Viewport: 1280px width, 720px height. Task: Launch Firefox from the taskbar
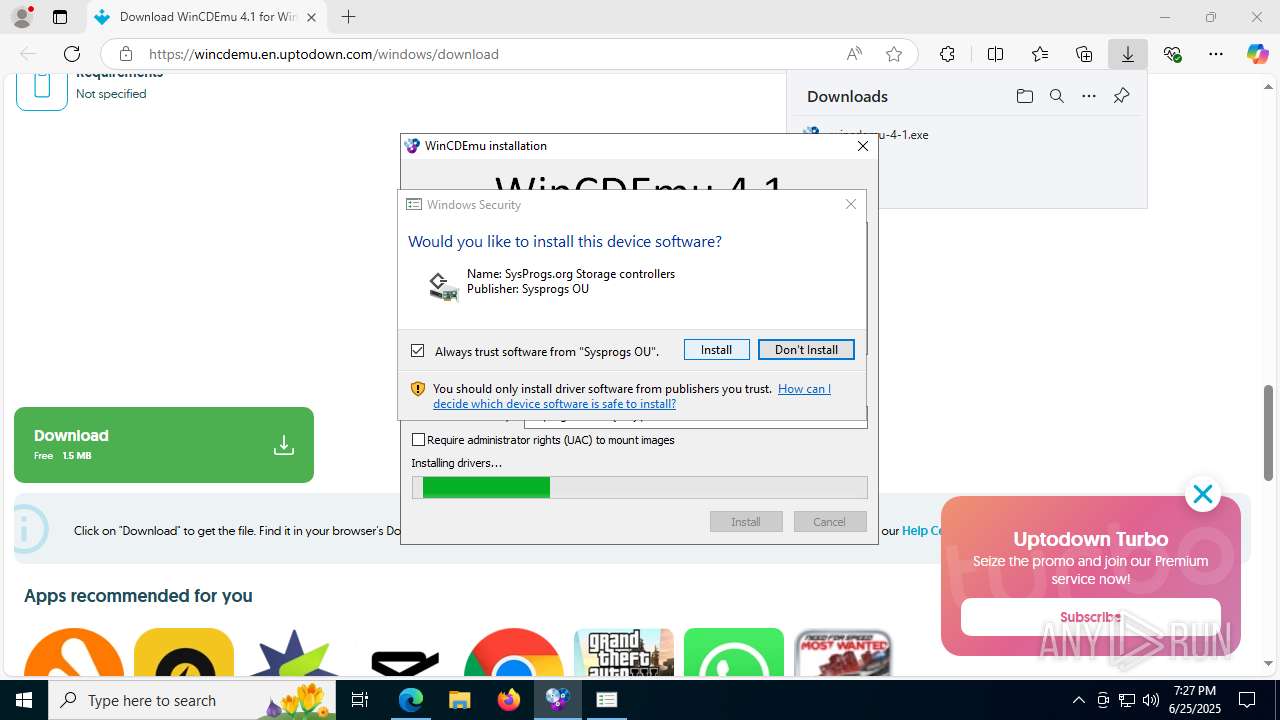click(509, 700)
